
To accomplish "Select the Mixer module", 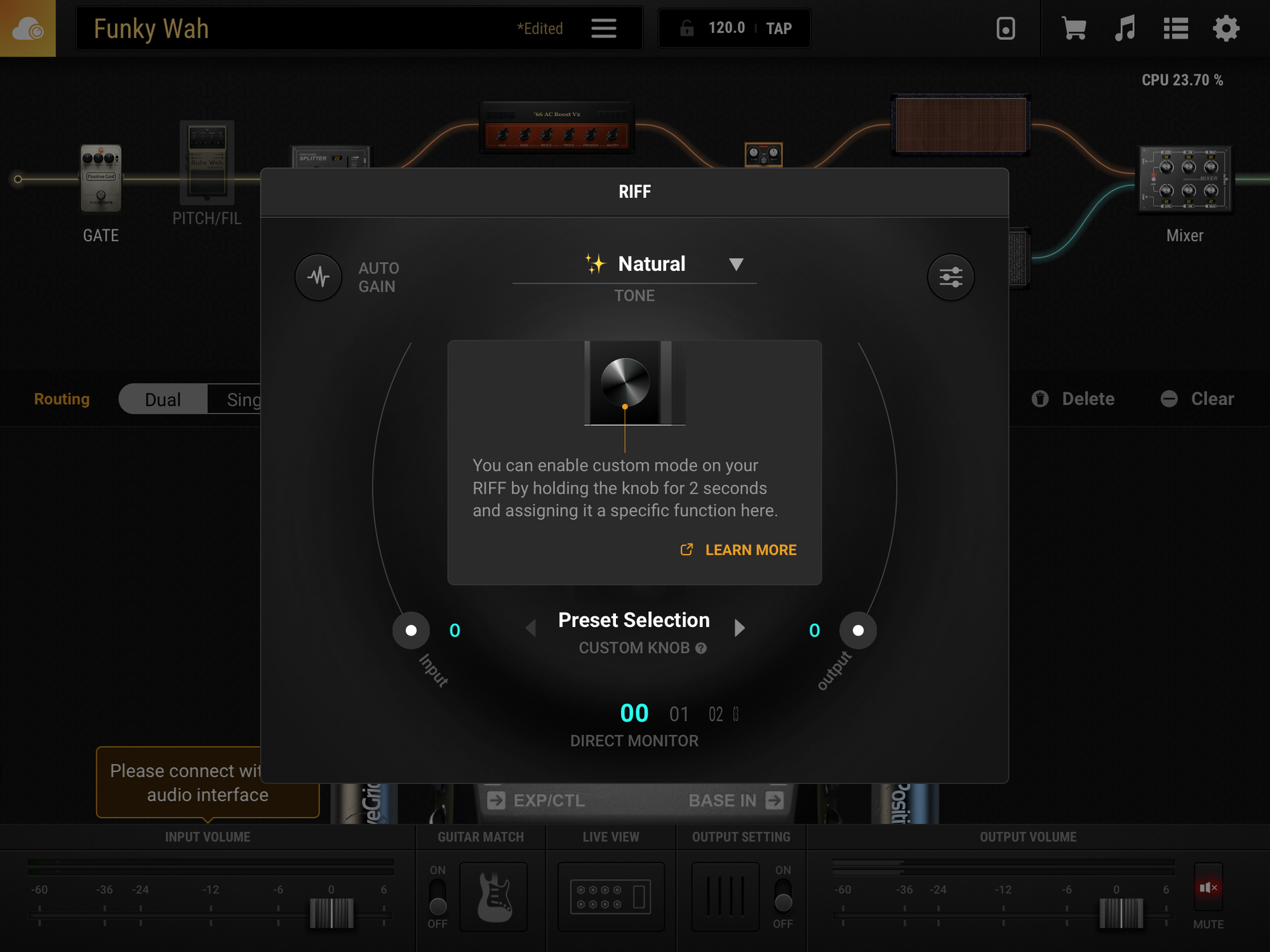I will tap(1185, 179).
